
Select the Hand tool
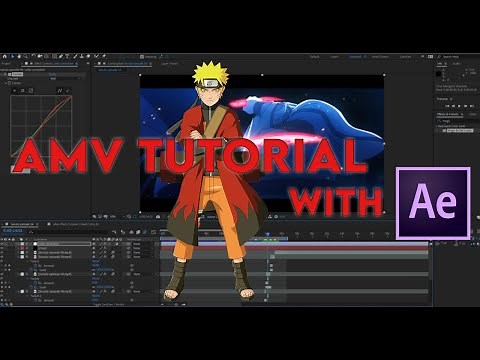click(19, 56)
